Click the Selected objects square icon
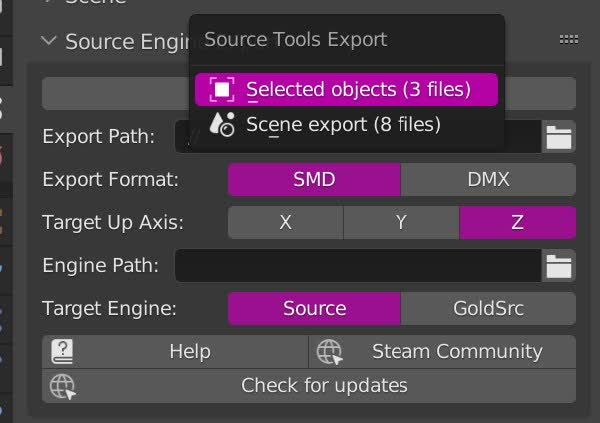 coord(223,90)
